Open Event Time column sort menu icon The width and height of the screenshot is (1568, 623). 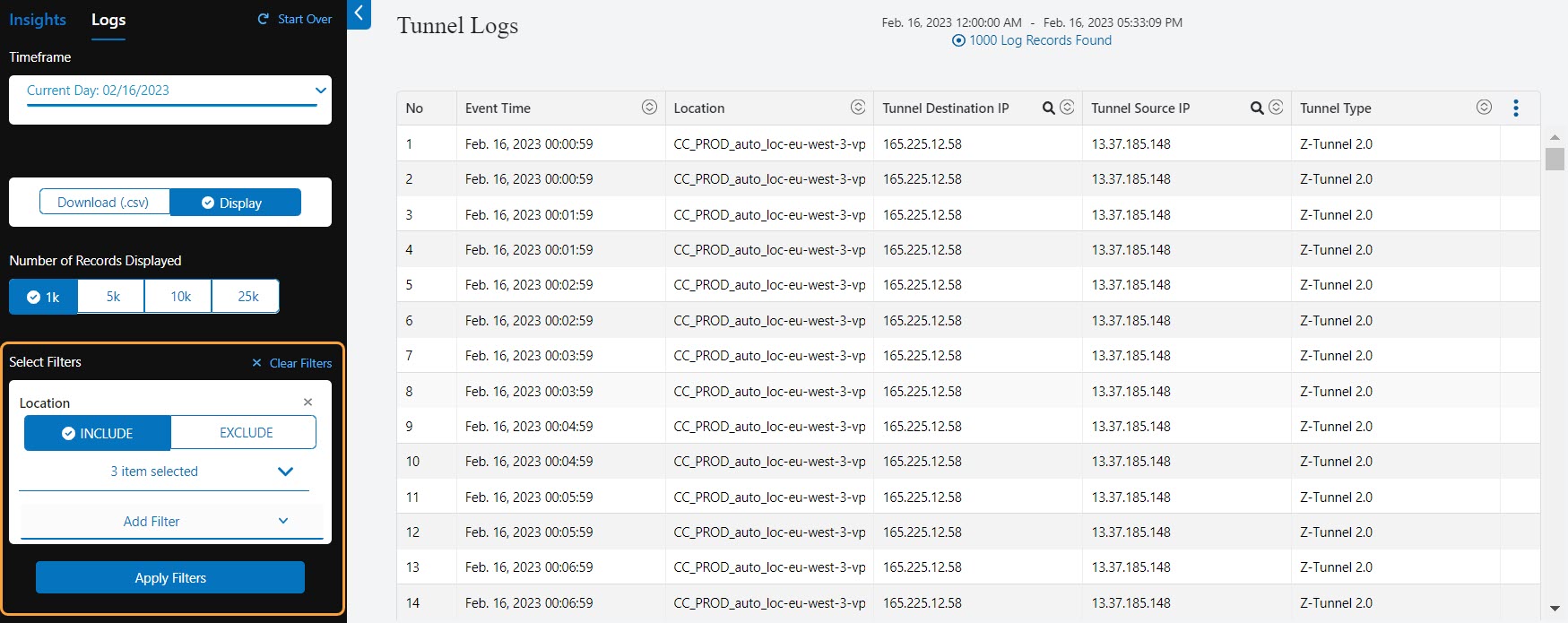coord(649,108)
